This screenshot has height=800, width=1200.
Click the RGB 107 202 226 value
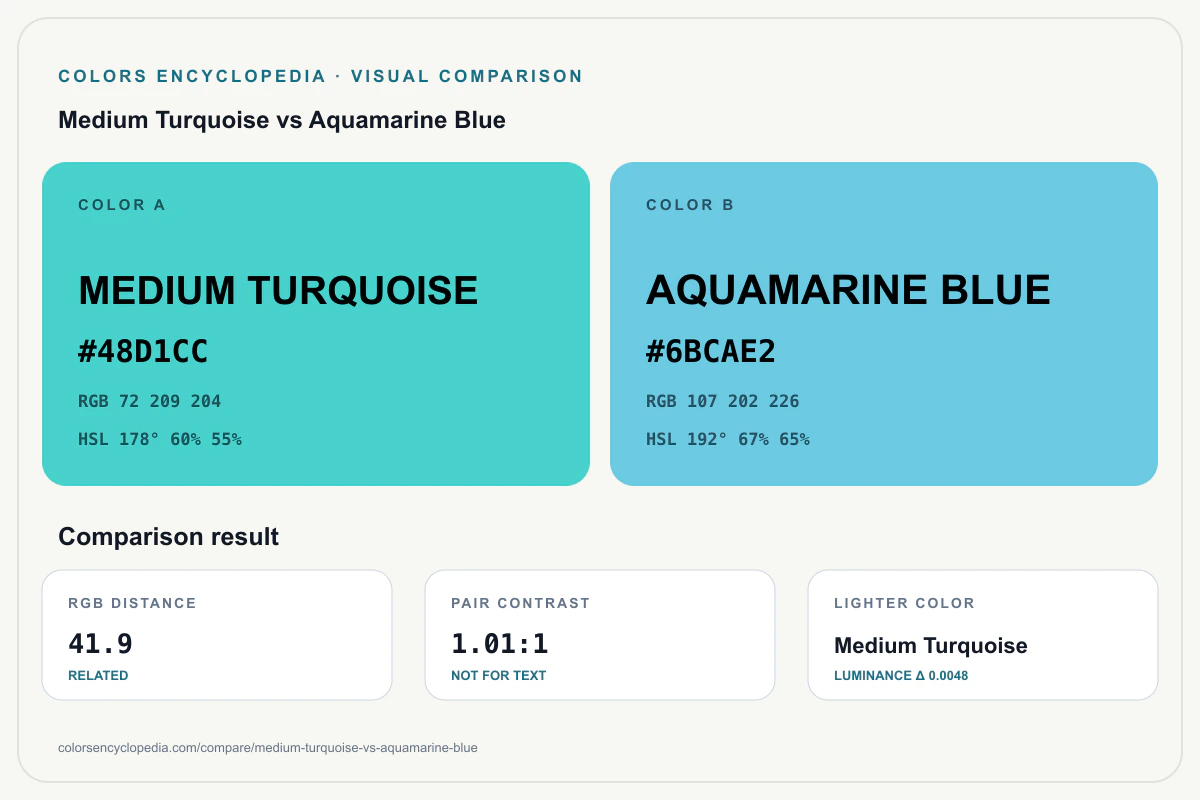coord(723,402)
